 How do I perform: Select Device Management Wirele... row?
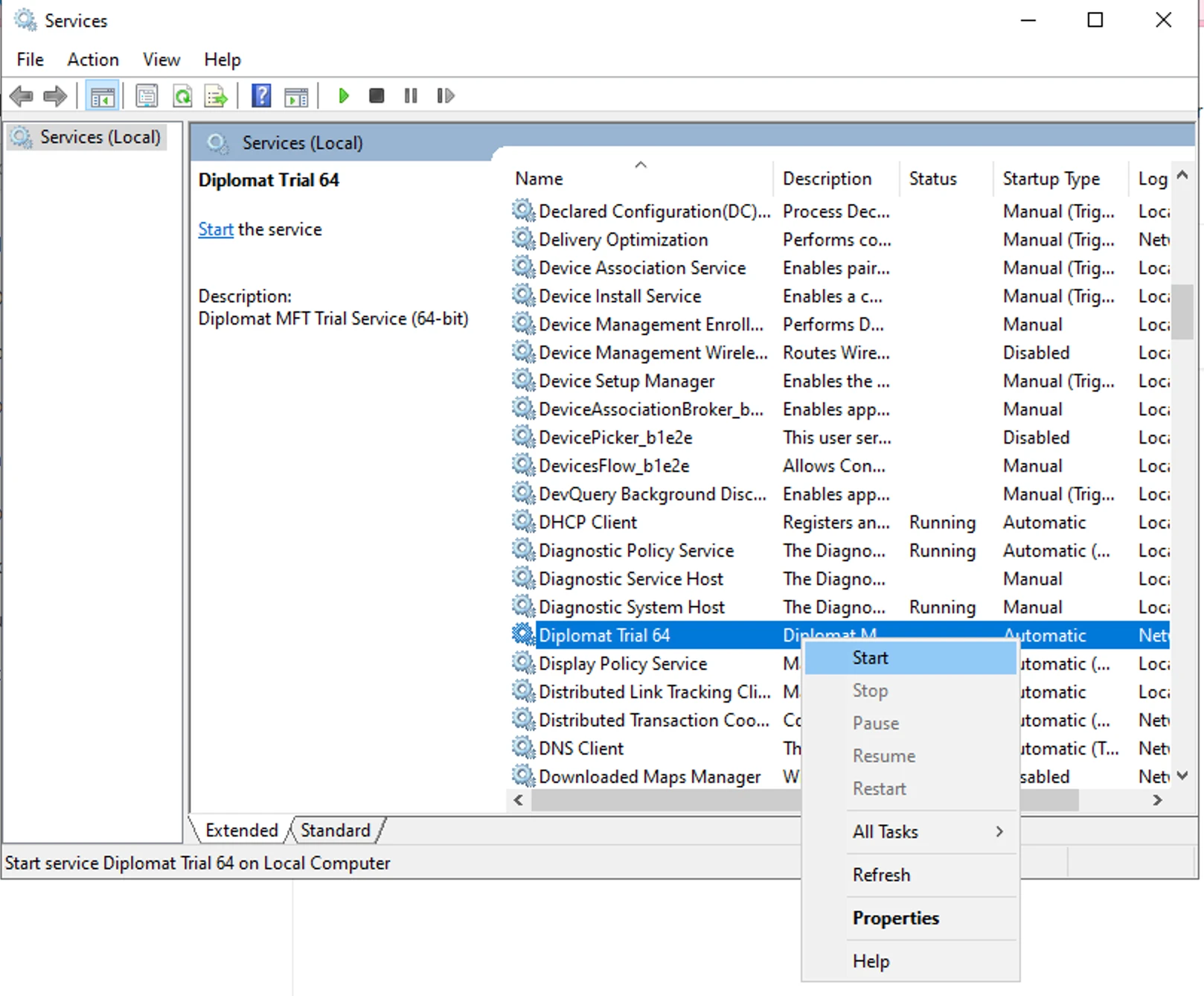pos(840,352)
